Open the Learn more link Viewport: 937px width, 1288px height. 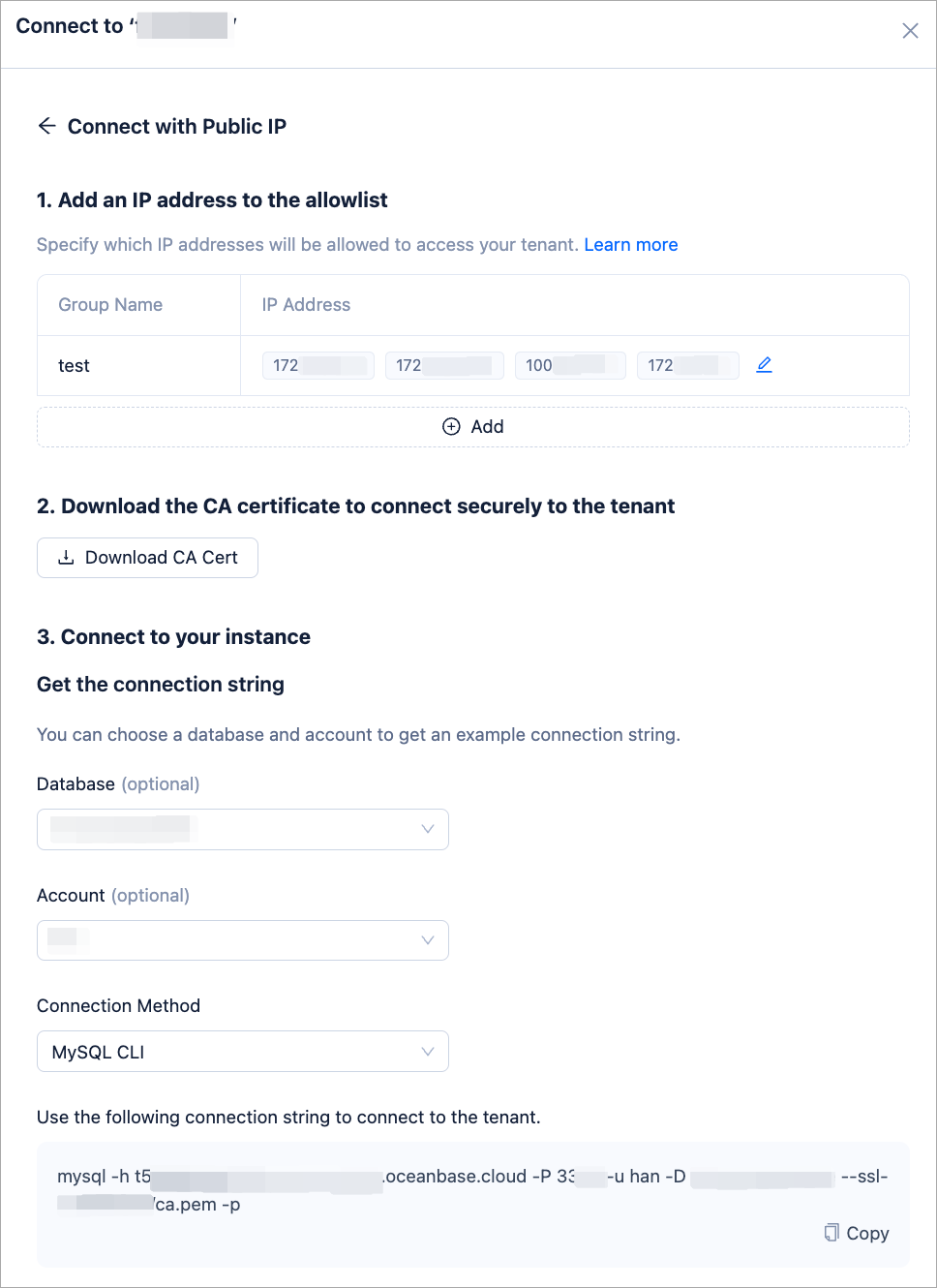pyautogui.click(x=630, y=245)
